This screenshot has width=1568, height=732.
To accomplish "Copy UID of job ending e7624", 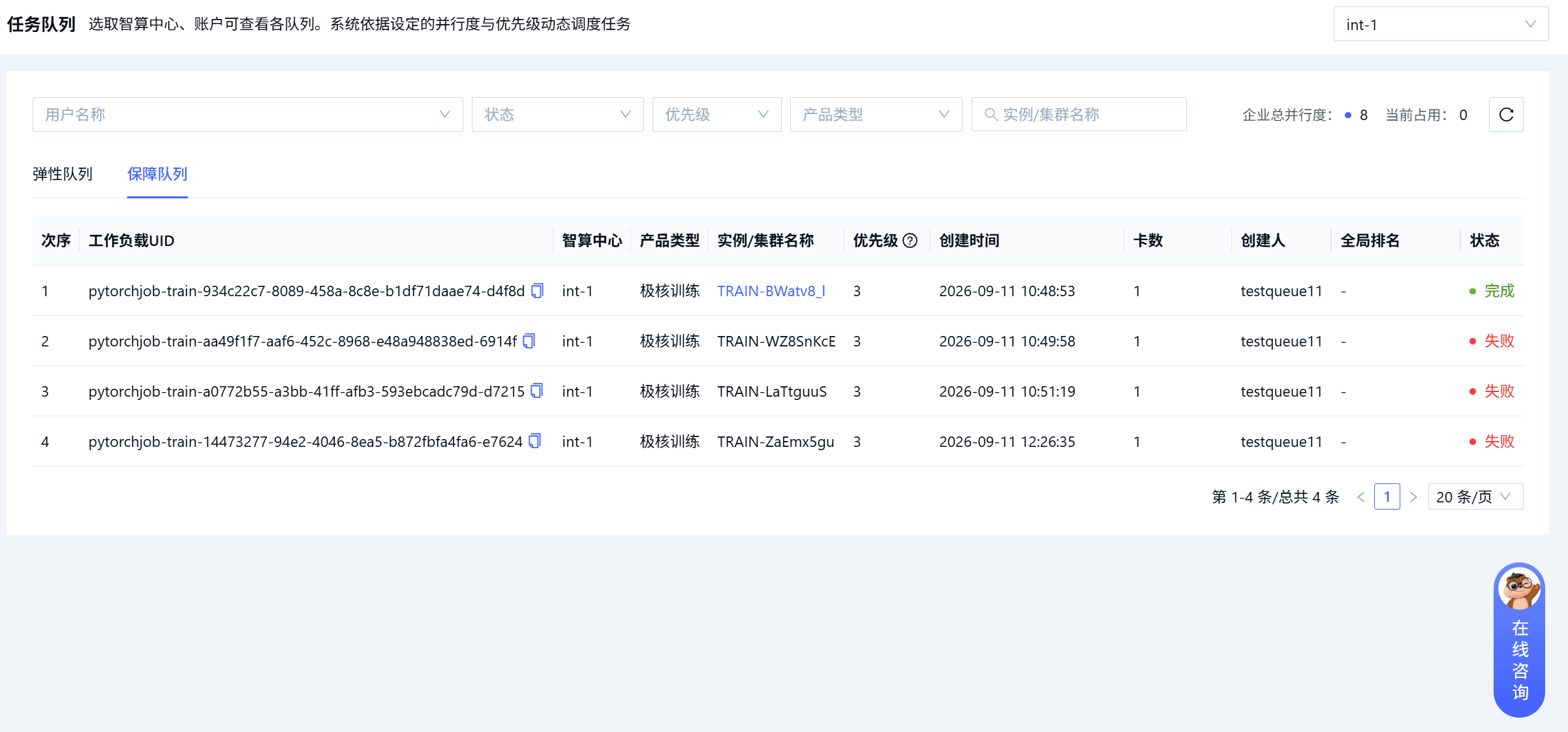I will (x=534, y=441).
